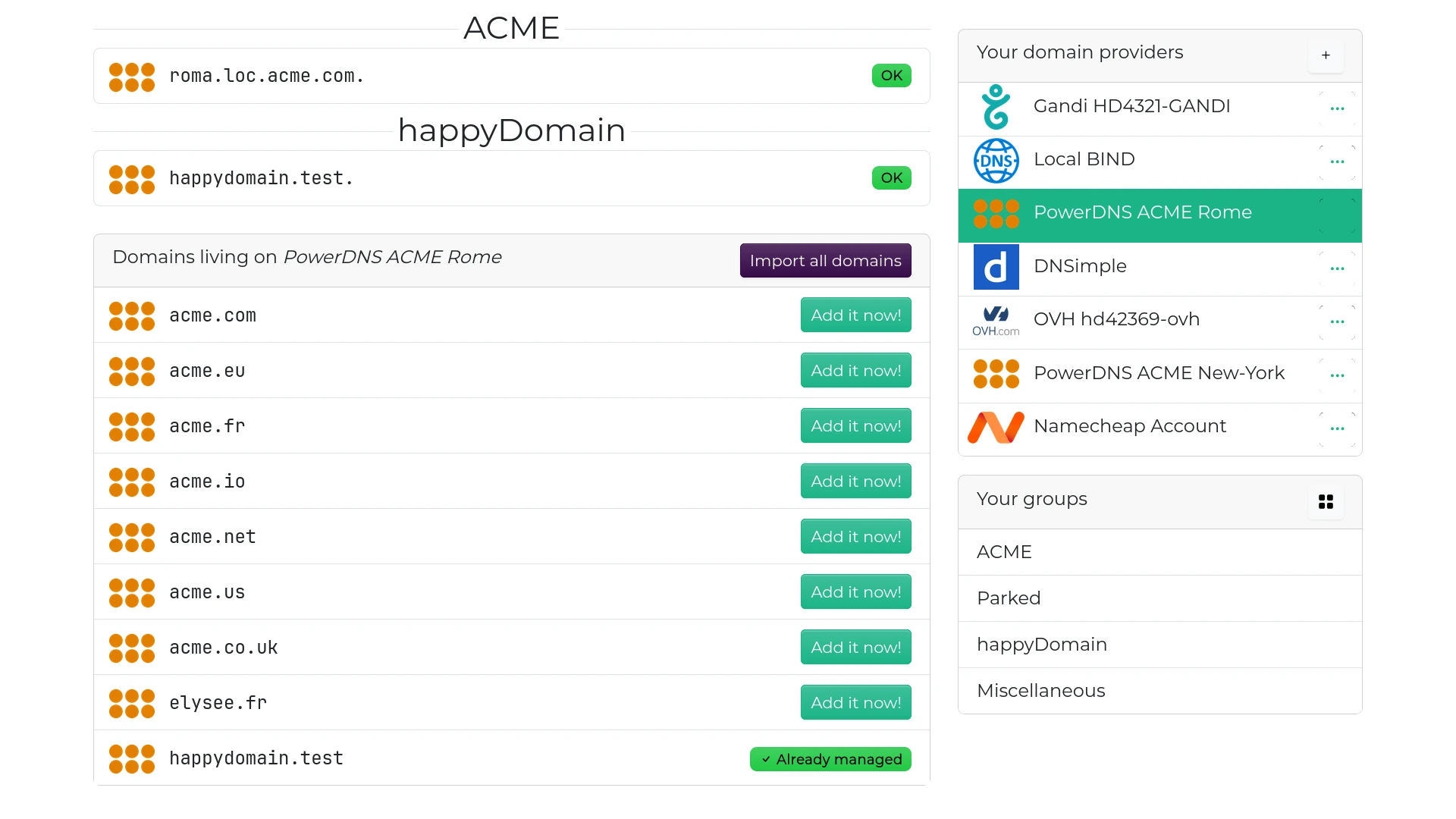Add acme.com domain now
1456x819 pixels.
click(x=855, y=315)
